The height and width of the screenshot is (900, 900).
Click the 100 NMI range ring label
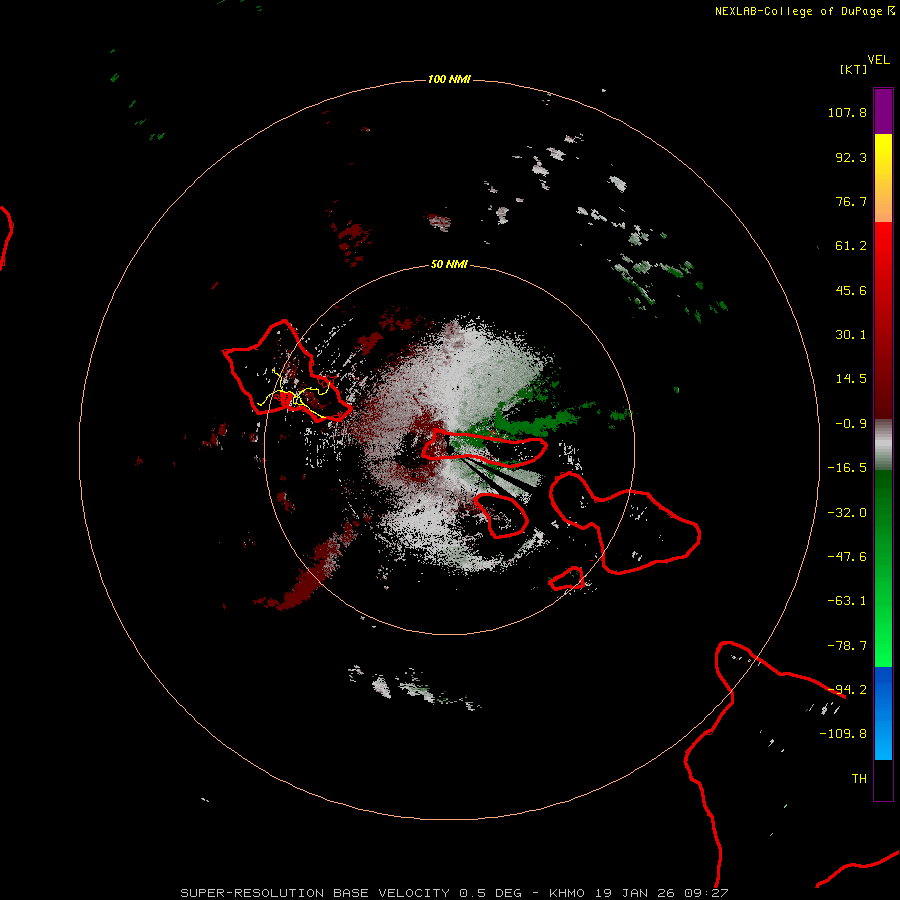(x=449, y=79)
